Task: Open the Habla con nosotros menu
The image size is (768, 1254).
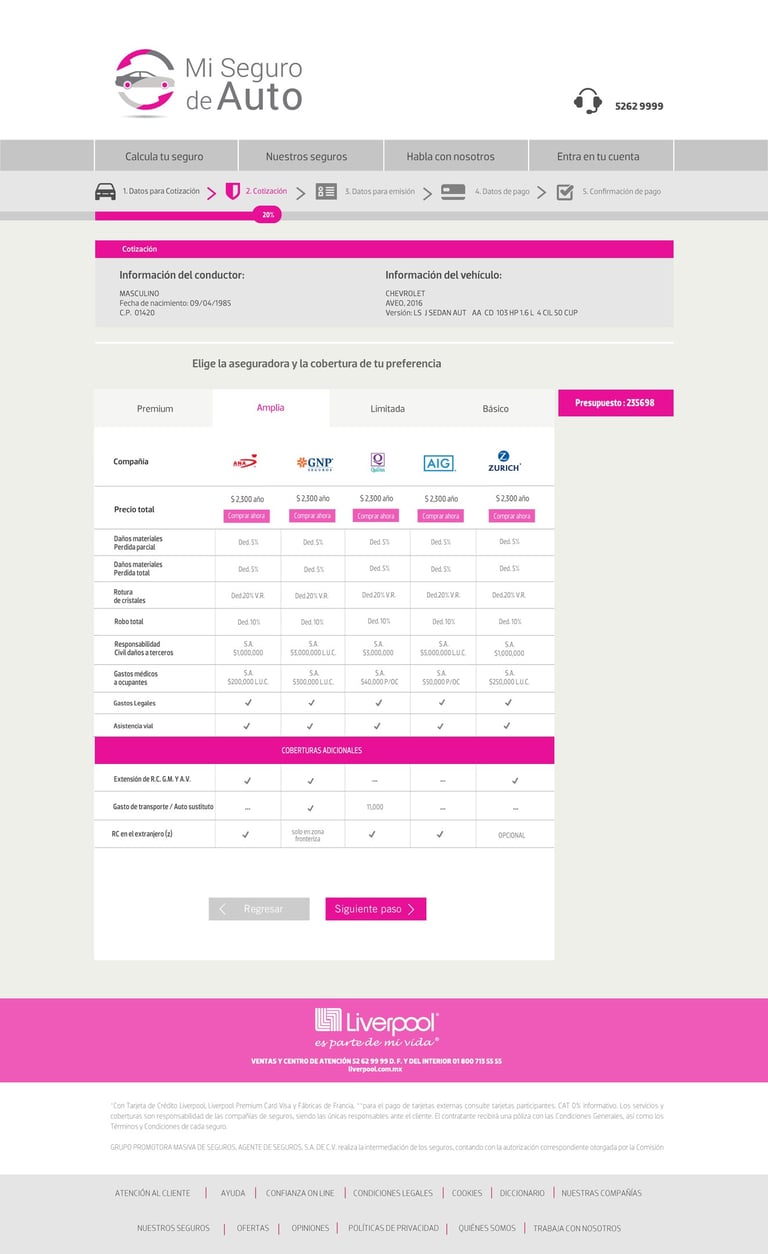Action: coord(450,156)
